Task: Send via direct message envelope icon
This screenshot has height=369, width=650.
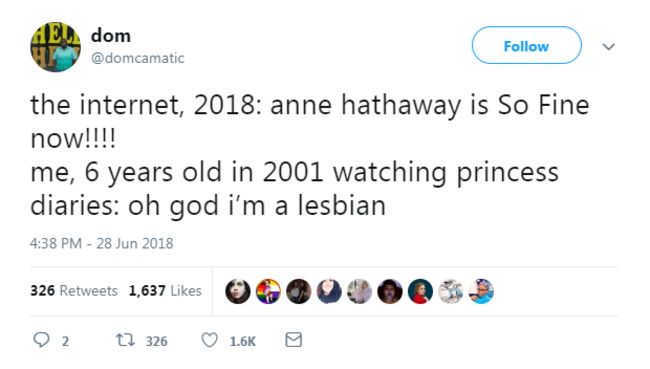Action: (293, 340)
